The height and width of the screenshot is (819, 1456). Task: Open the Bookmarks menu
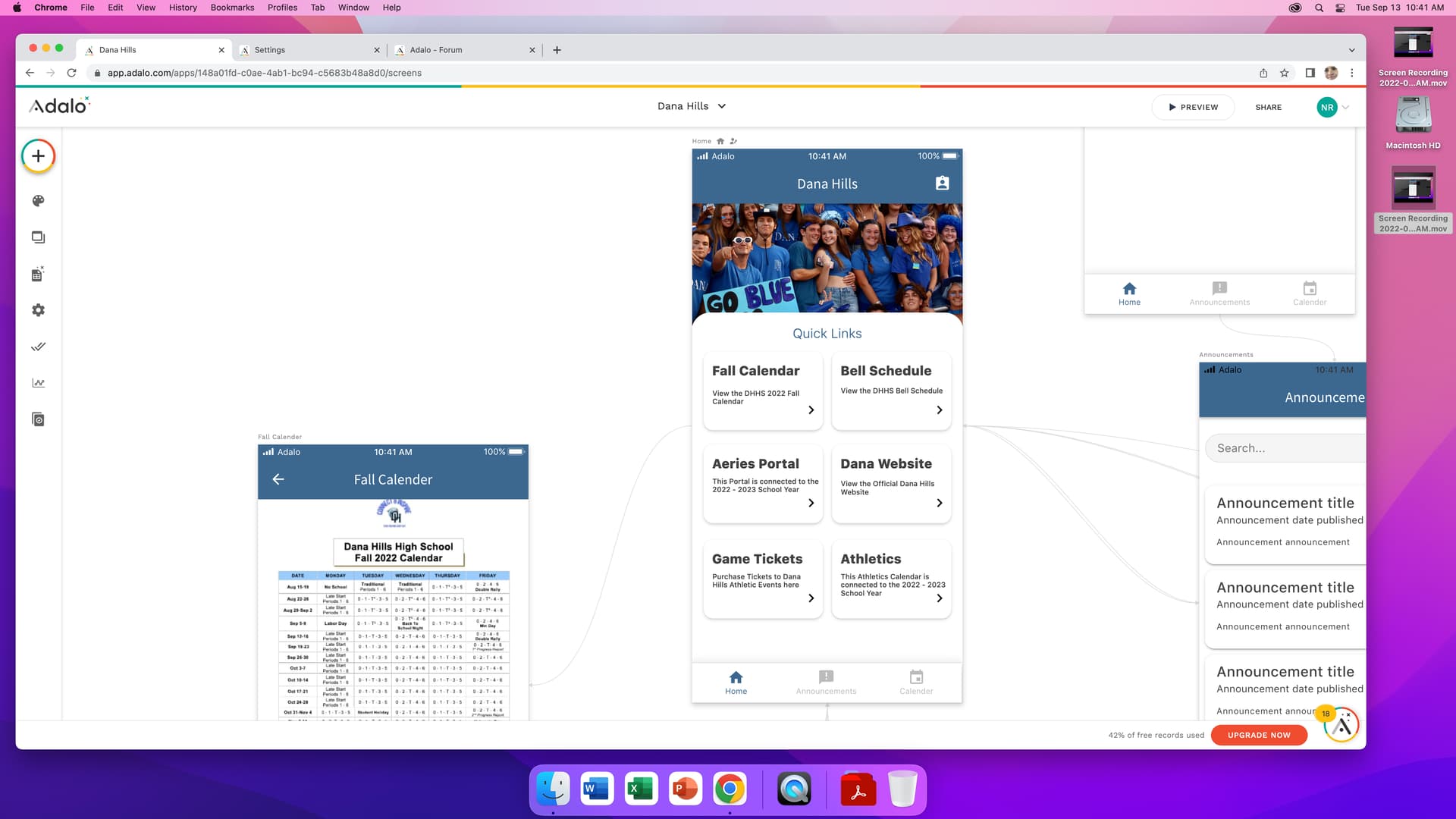pos(232,8)
